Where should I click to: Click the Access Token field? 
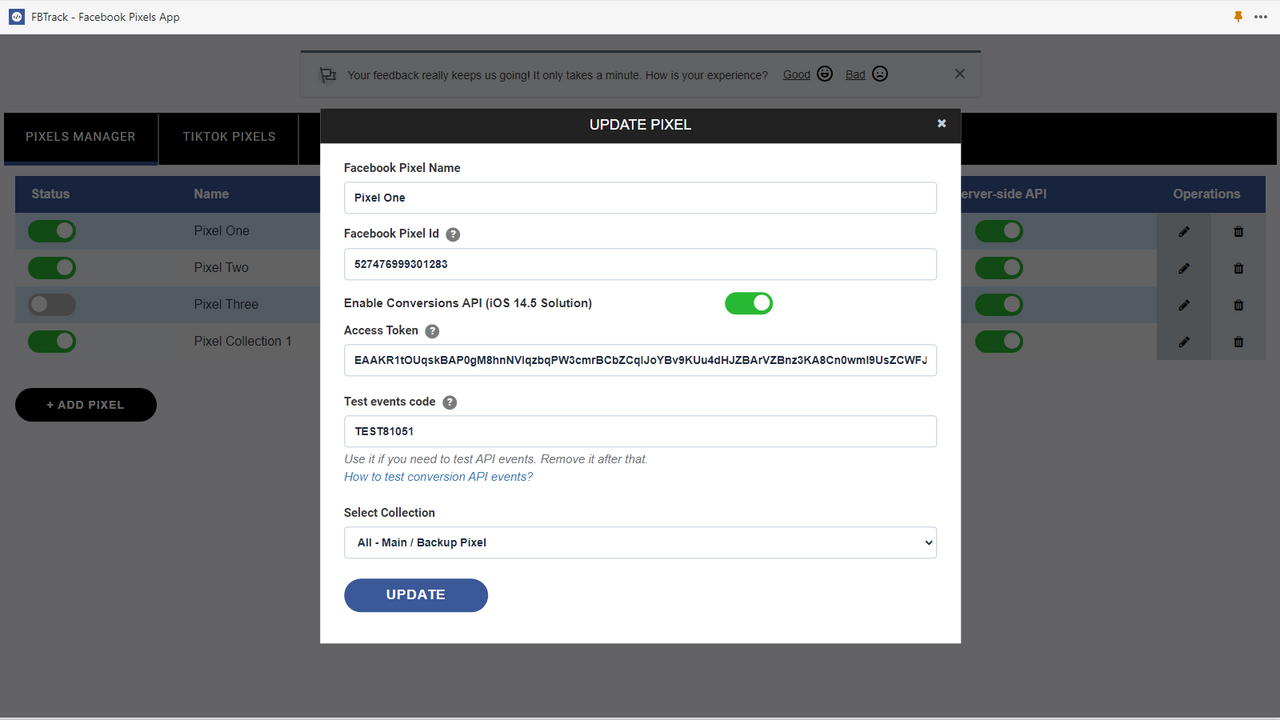click(640, 360)
